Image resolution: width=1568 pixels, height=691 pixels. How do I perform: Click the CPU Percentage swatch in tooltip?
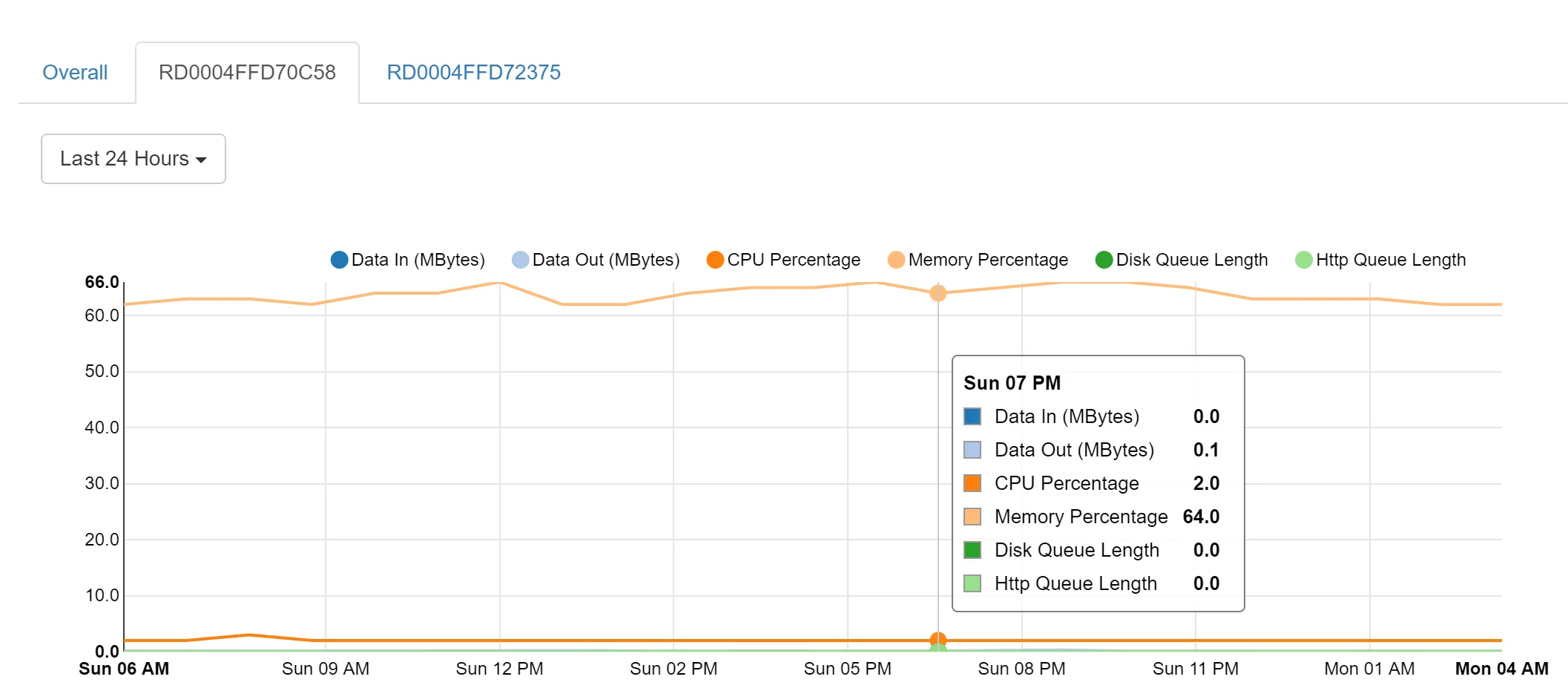972,483
